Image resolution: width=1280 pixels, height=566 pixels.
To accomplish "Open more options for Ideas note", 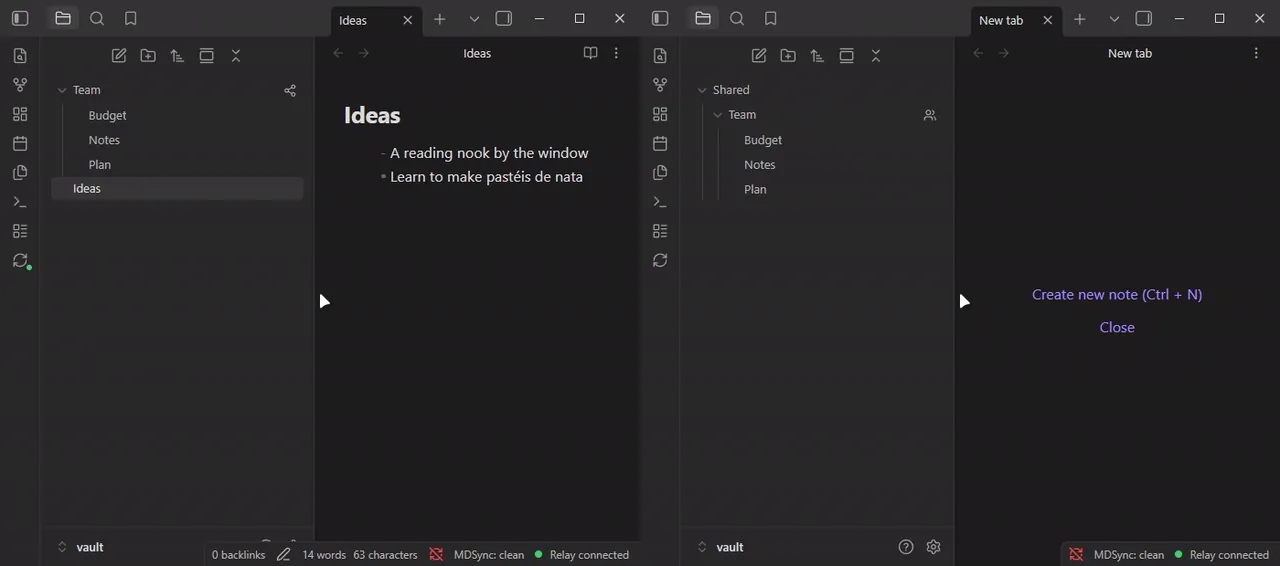I will pos(616,53).
